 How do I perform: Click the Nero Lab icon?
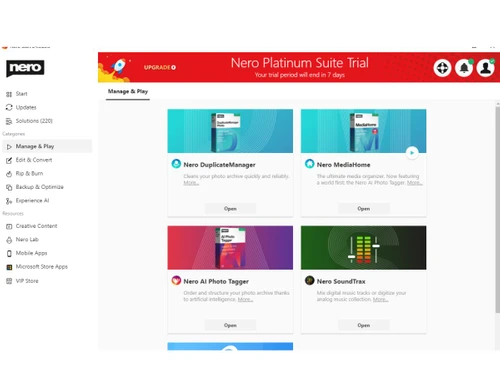tap(9, 240)
